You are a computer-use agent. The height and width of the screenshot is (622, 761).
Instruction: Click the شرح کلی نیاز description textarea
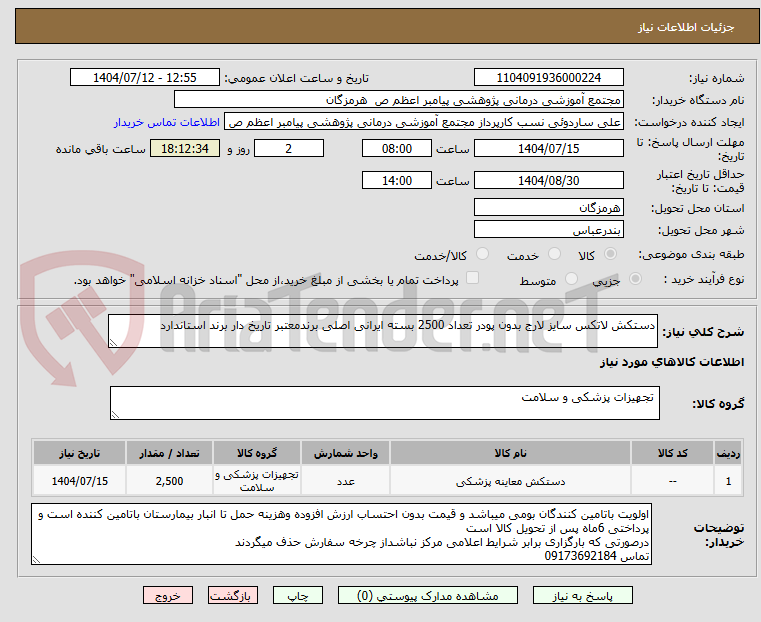tap(382, 331)
